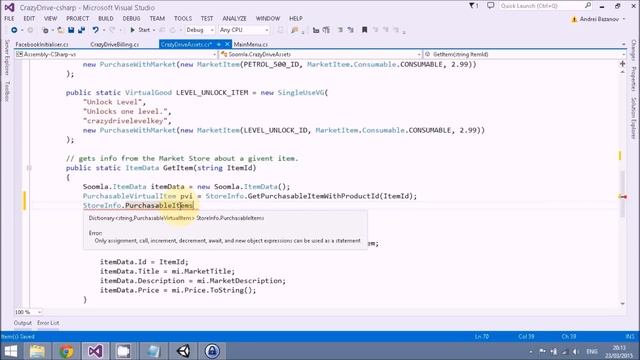Click the vertical scrollbar thumb in editor
The height and width of the screenshot is (360, 640).
pos(622,194)
